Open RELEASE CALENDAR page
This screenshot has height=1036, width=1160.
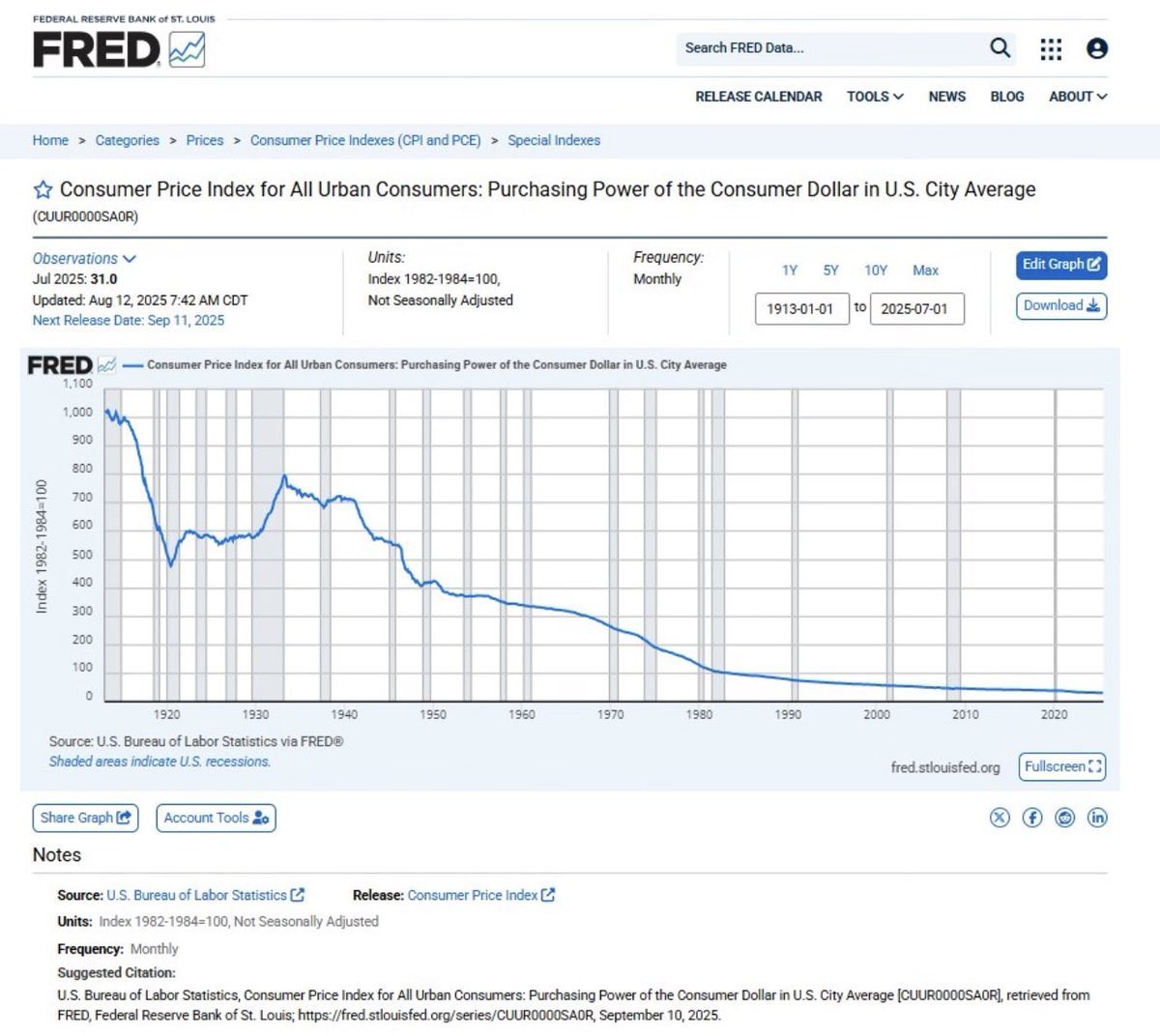[x=759, y=97]
